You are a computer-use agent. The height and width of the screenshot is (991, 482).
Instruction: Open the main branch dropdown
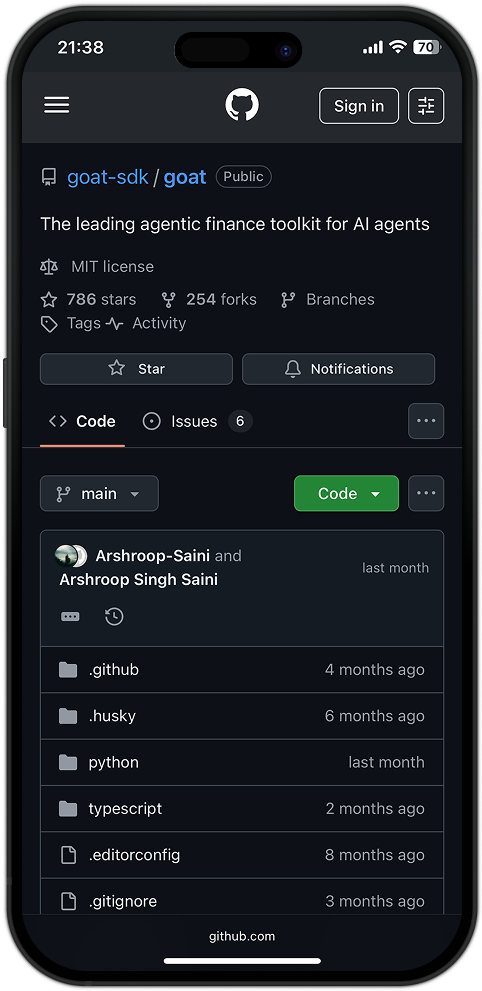[99, 494]
